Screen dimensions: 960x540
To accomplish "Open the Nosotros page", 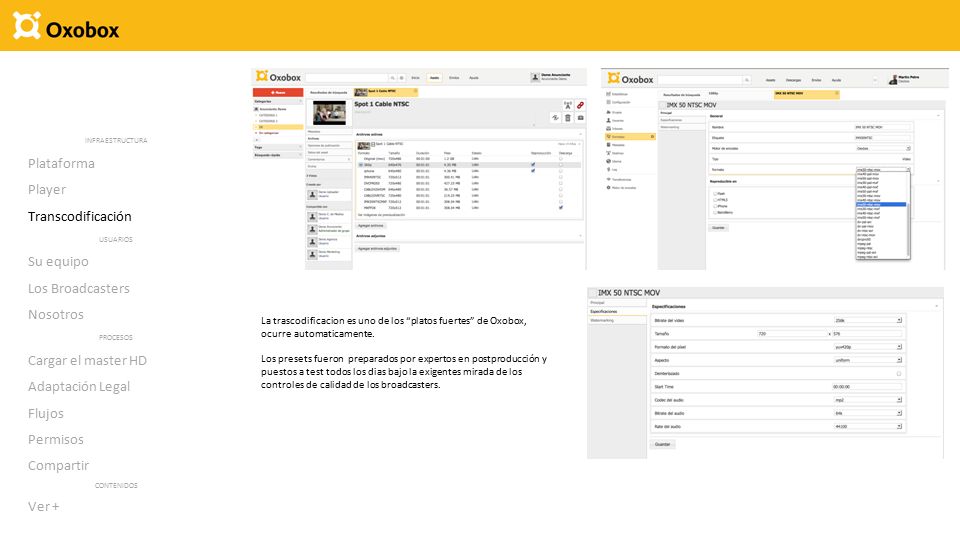I will [56, 315].
